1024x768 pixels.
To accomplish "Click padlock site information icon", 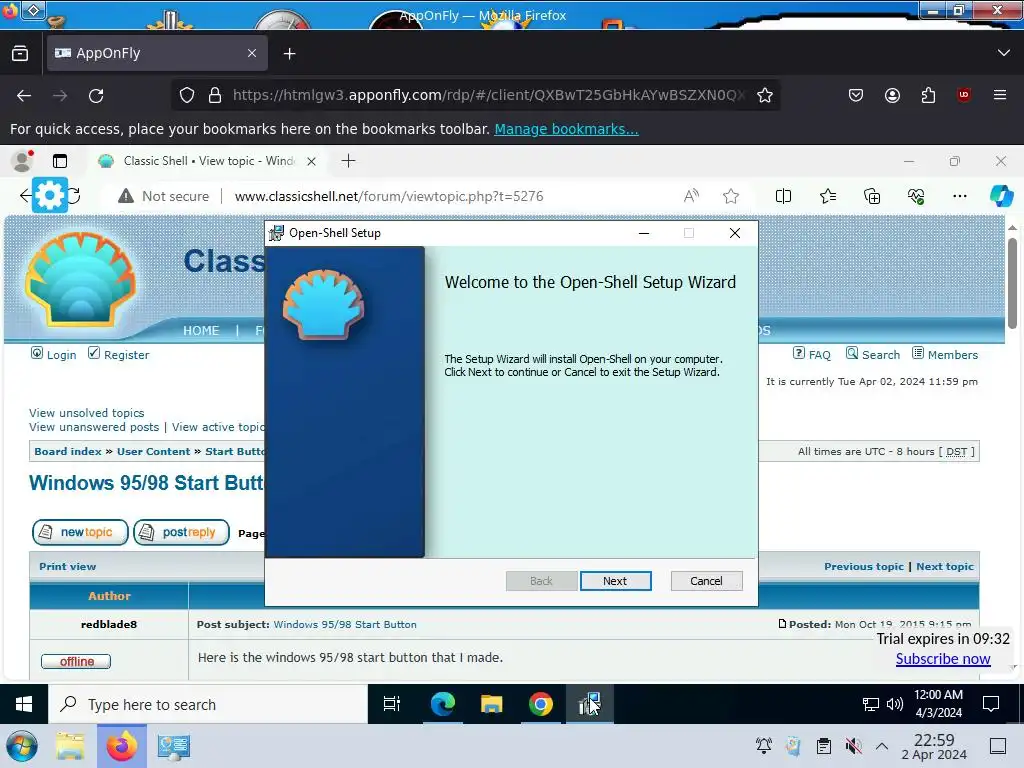I will 215,95.
